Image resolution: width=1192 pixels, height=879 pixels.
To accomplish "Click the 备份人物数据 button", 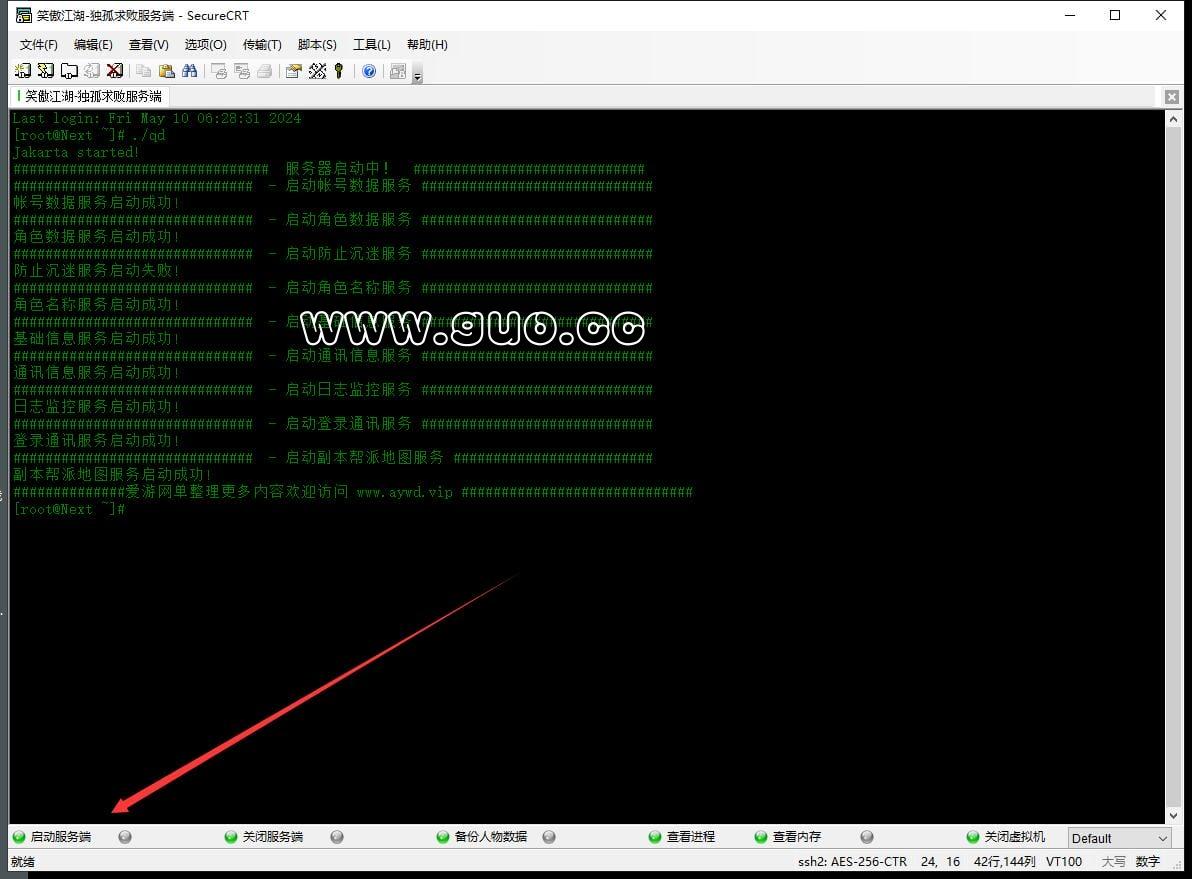I will (490, 837).
